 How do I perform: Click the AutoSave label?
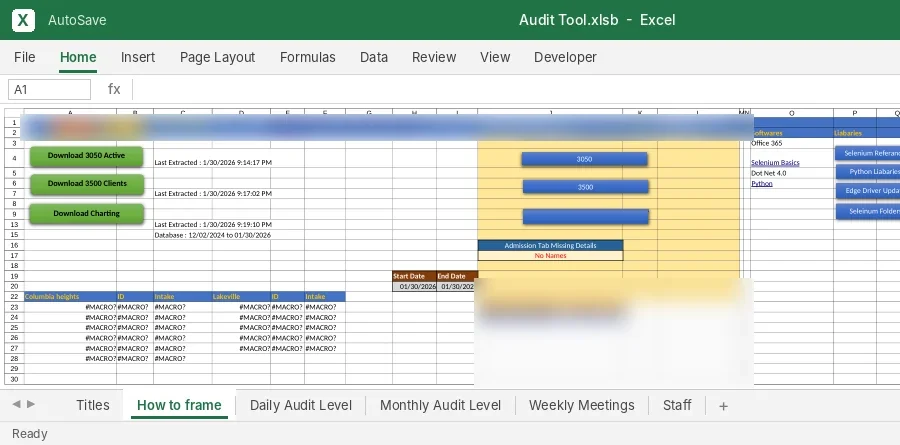tap(77, 20)
